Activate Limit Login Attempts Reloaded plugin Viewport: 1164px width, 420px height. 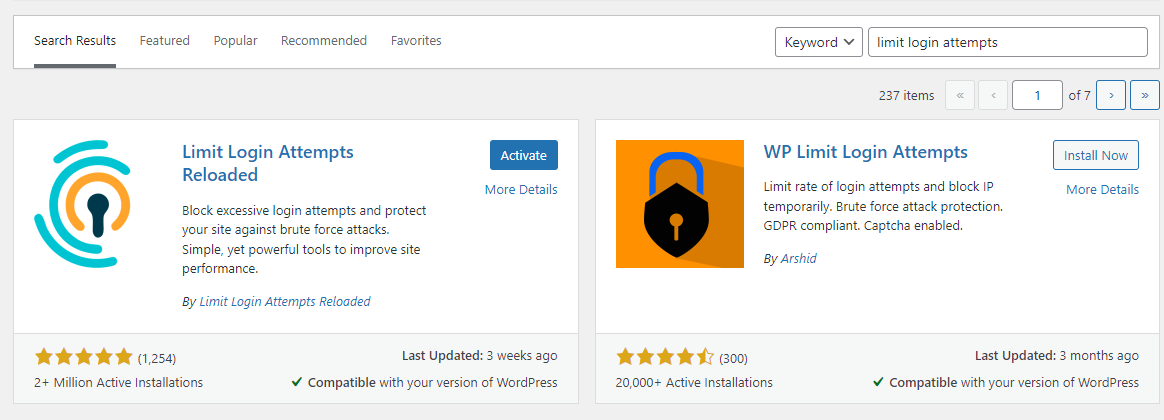click(523, 155)
